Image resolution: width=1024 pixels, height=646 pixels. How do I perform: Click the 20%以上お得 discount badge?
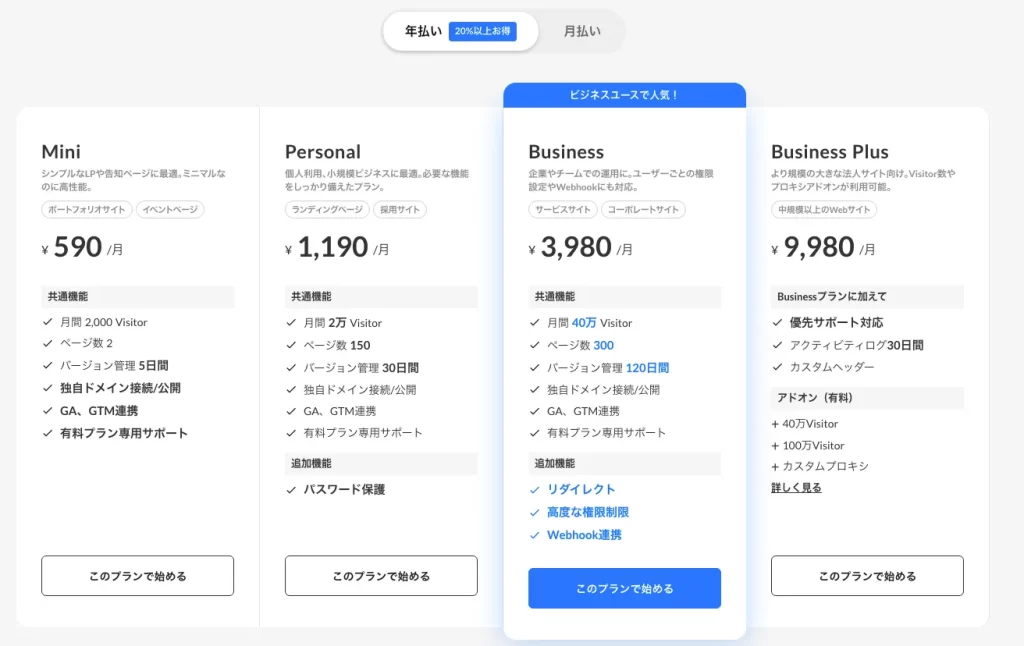pos(482,31)
